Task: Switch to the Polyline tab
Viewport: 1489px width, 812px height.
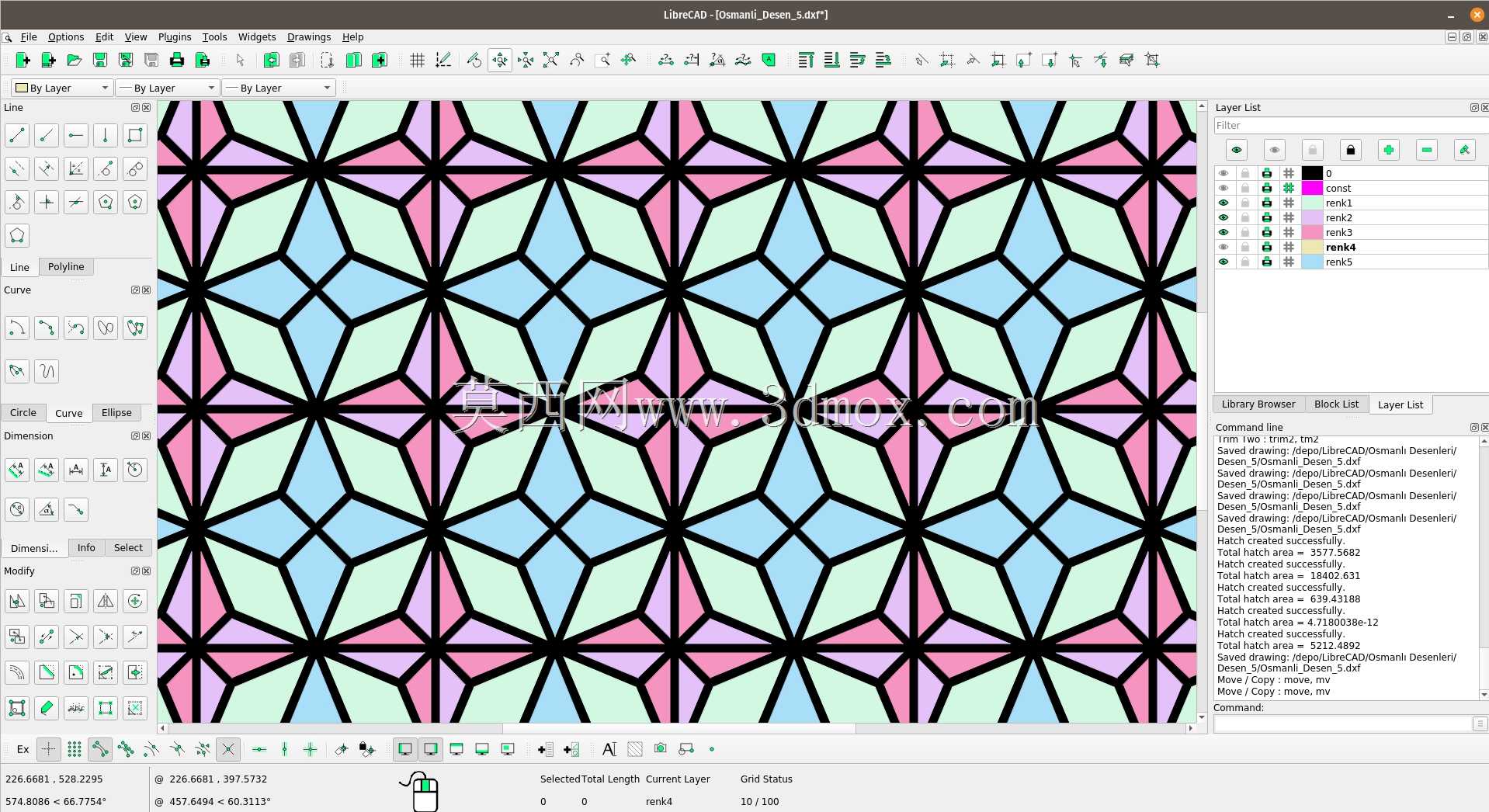Action: coord(66,266)
